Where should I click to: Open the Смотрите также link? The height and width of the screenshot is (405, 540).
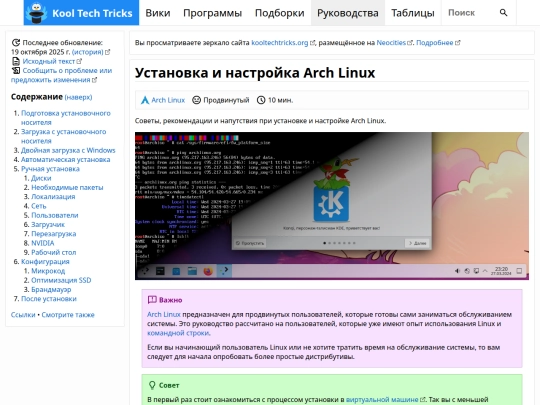coord(68,315)
